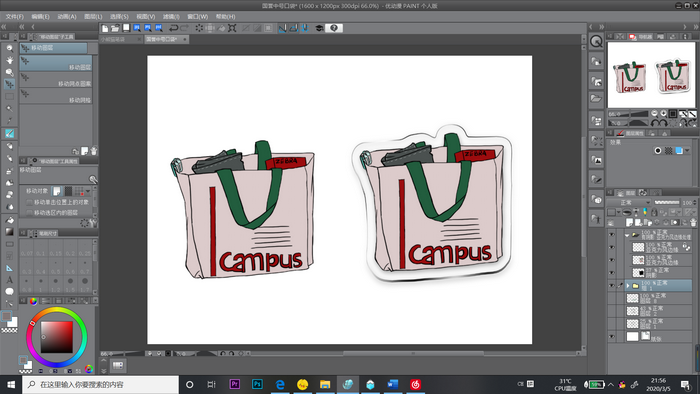The image size is (700, 394).
Task: Rotate left in Navigator panel
Action: 654,123
